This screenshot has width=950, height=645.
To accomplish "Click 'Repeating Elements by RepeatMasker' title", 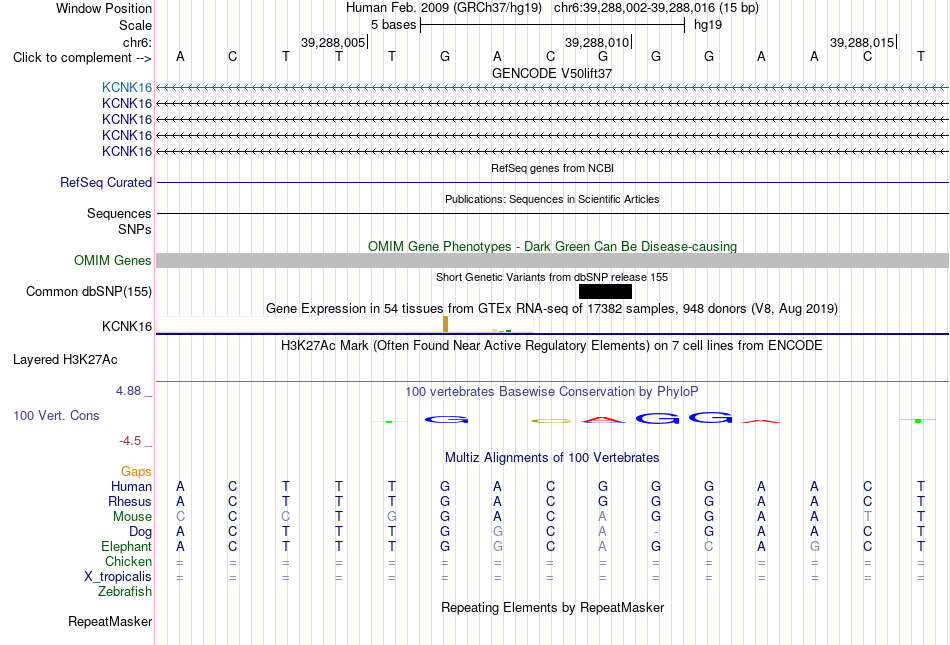I will [x=552, y=607].
